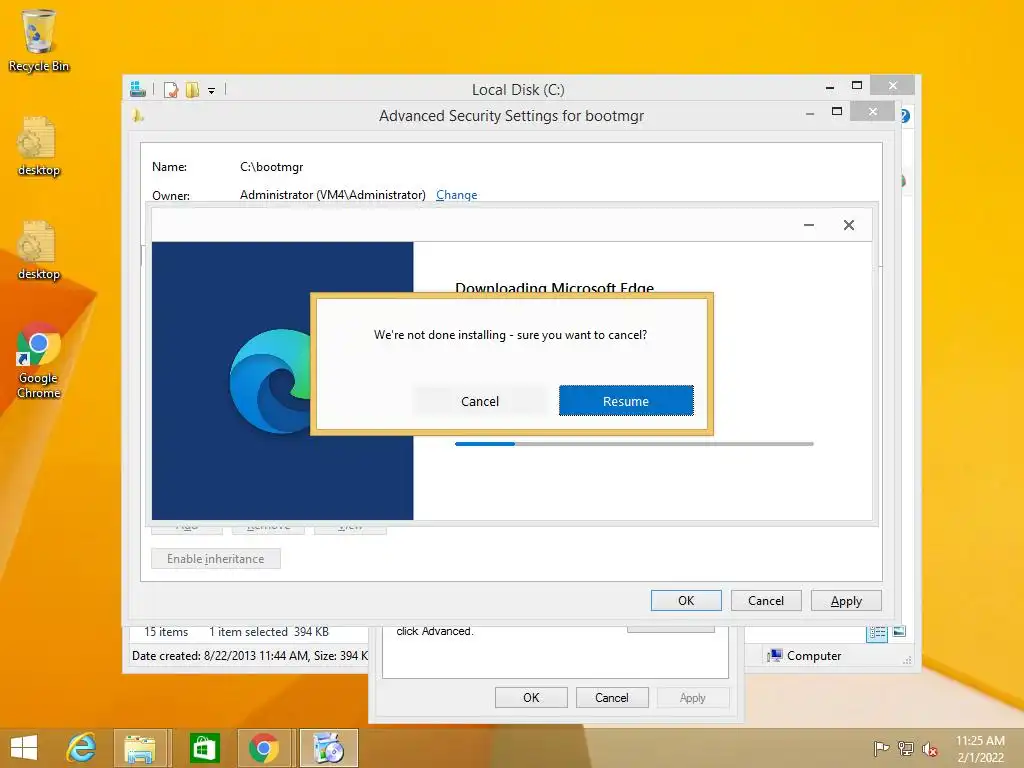Minimize the Edge installer window

(808, 225)
